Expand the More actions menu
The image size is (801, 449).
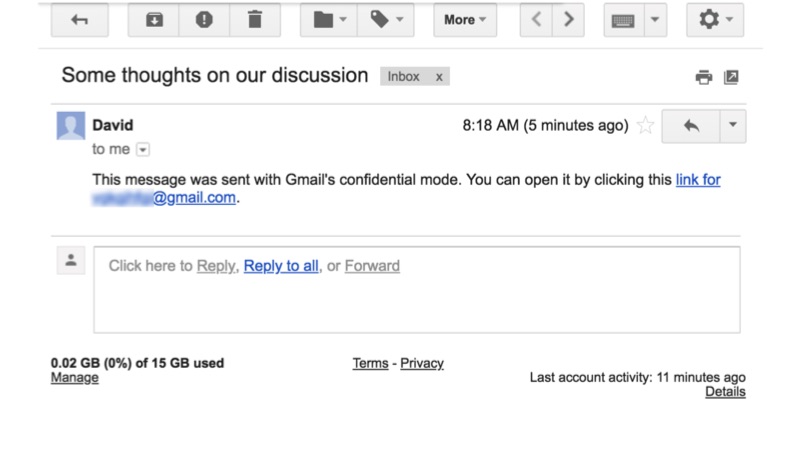(x=465, y=20)
